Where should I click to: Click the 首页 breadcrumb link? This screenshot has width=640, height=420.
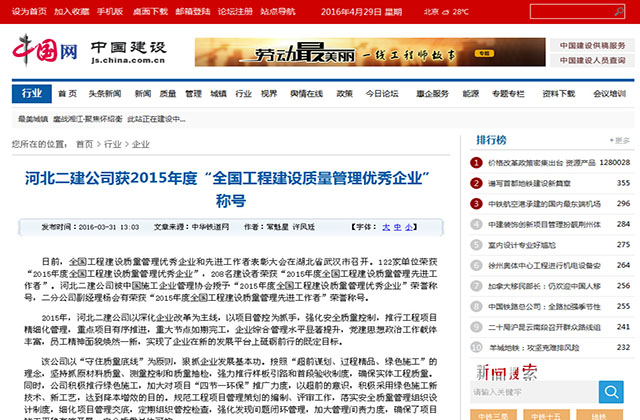click(x=86, y=144)
